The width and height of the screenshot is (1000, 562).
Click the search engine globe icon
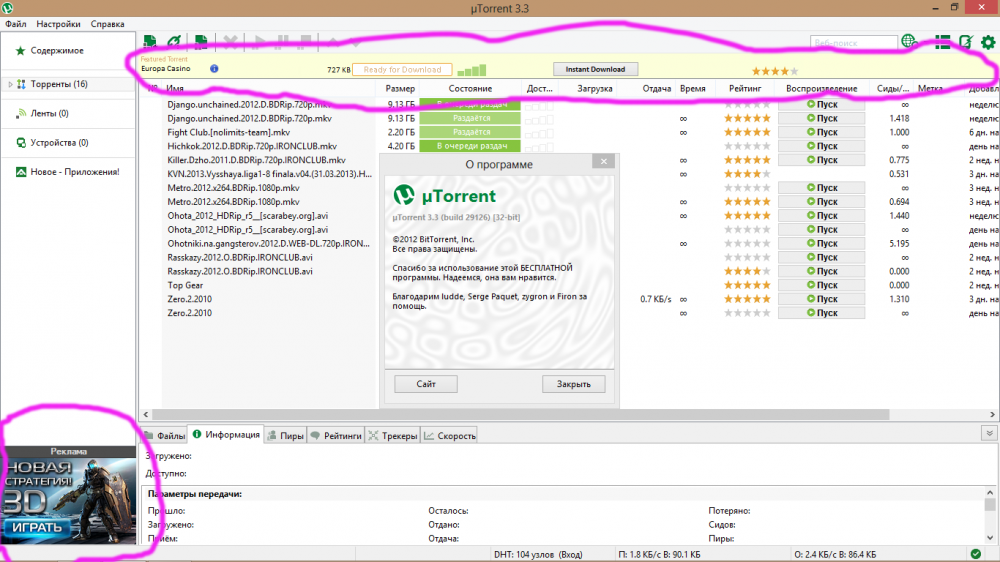(x=909, y=42)
